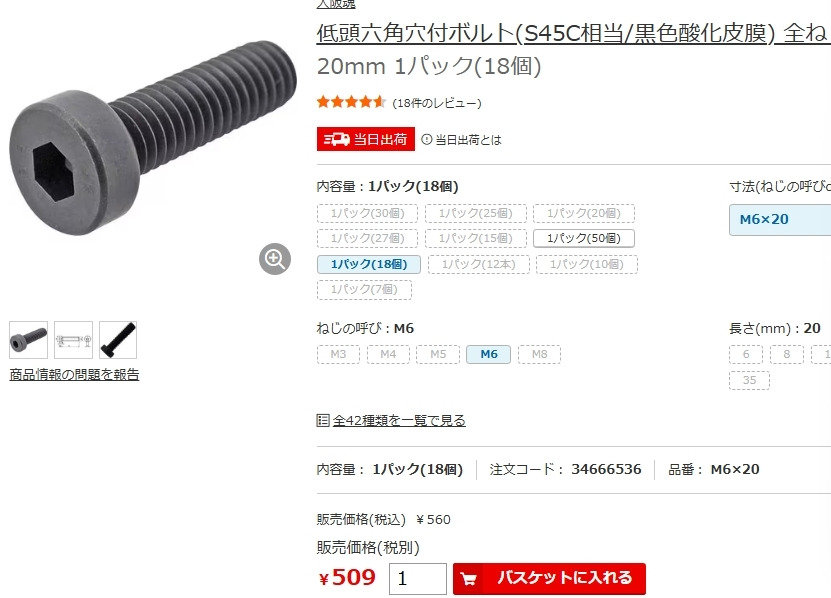Viewport: 831px width, 598px height.
Task: Open the M6×20 dimension dropdown
Action: pyautogui.click(x=780, y=219)
